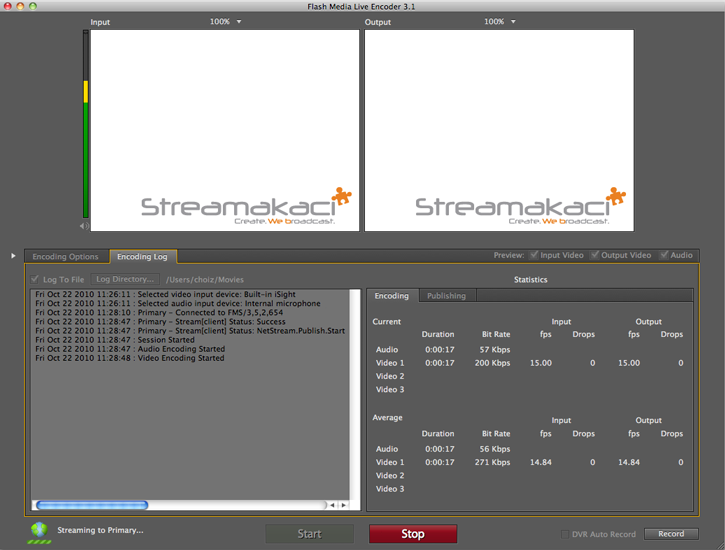Open the Publishing statistics tab
This screenshot has height=550, width=725.
[447, 296]
